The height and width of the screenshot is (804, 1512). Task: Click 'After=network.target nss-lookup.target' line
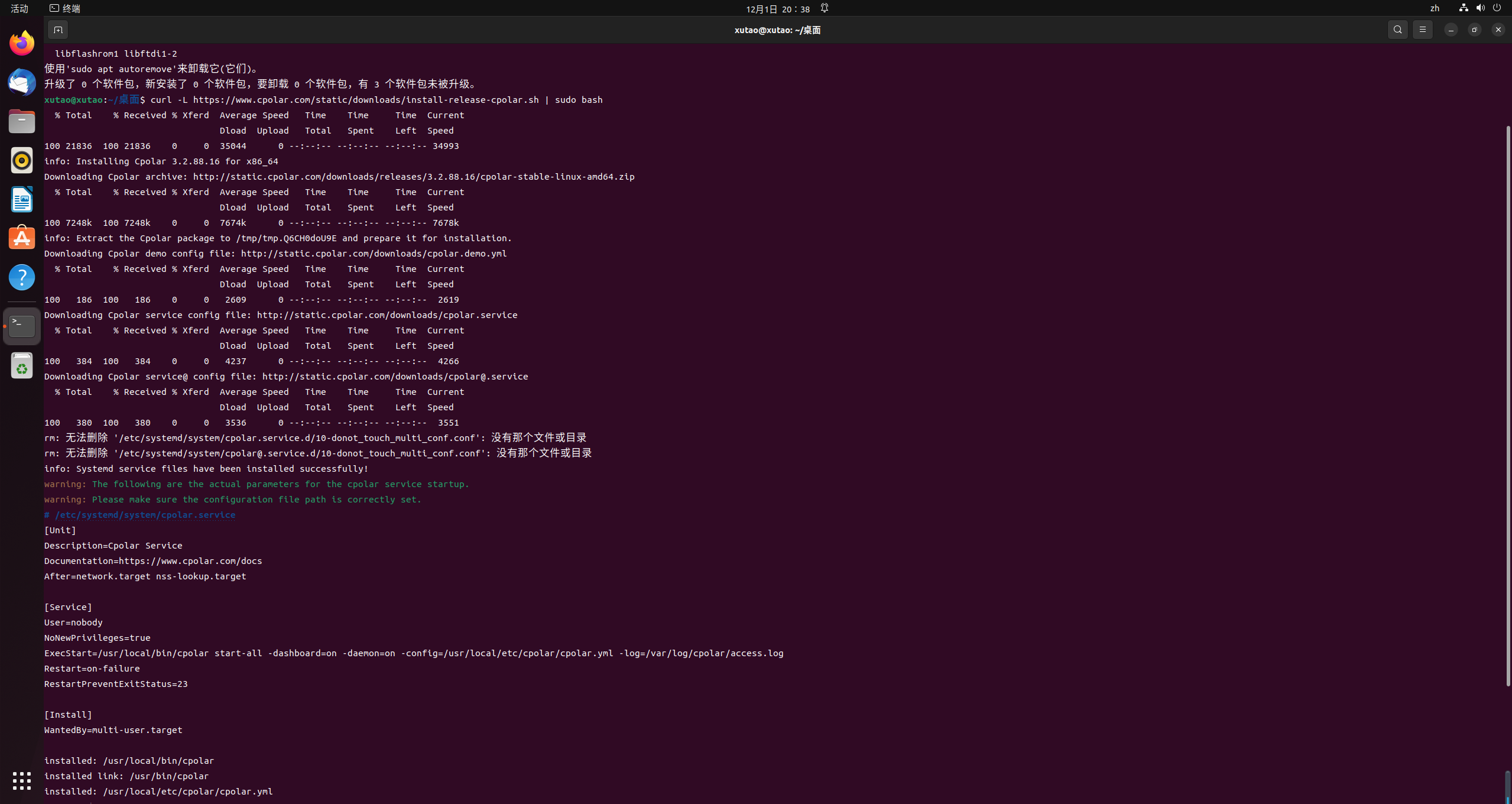pyautogui.click(x=145, y=576)
